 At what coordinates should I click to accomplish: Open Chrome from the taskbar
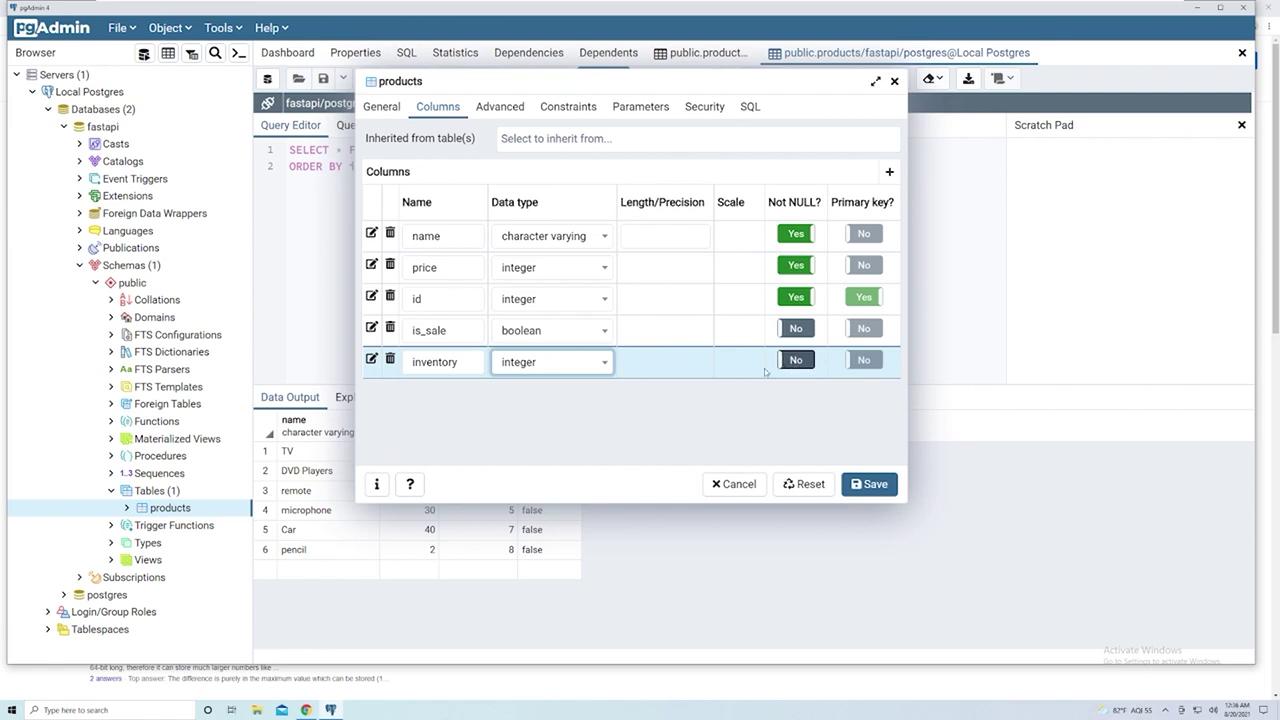[306, 710]
